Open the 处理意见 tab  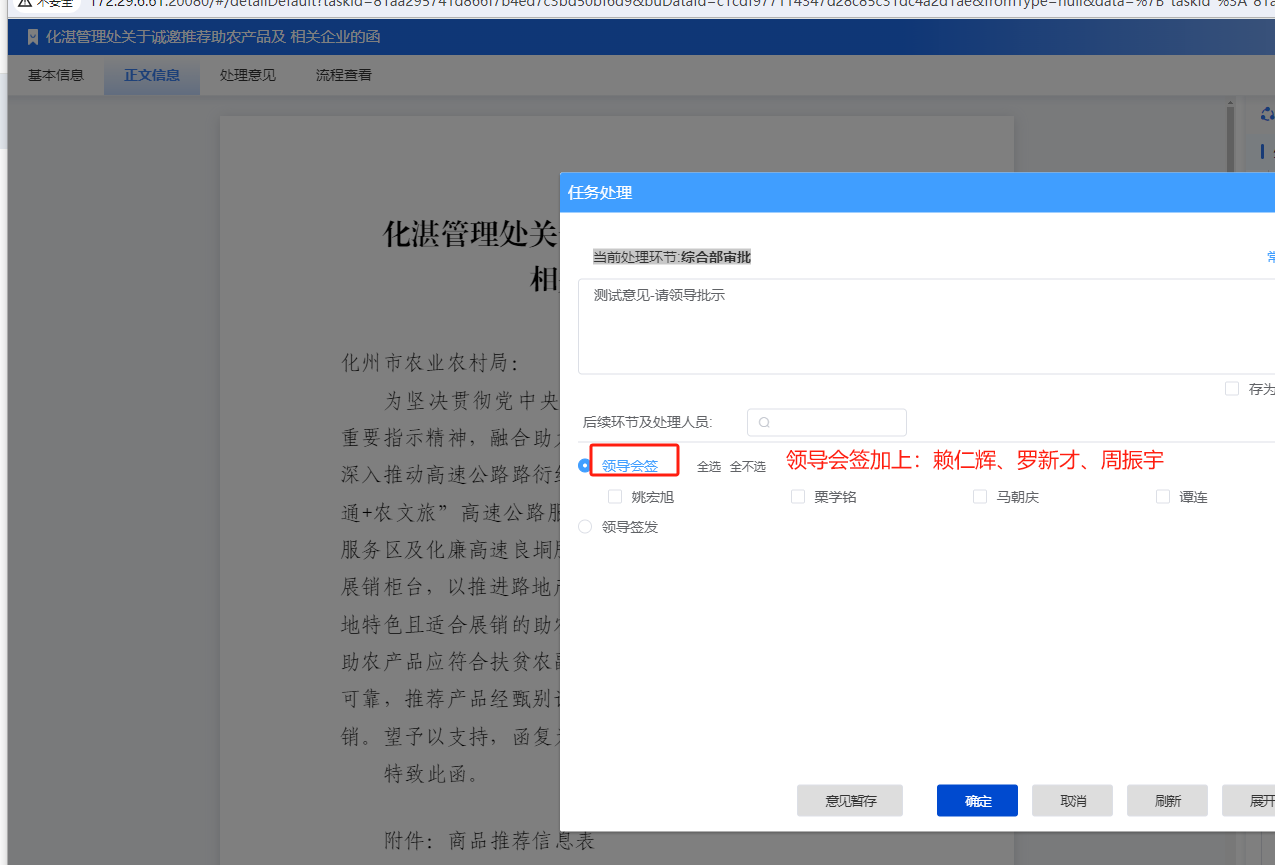248,75
